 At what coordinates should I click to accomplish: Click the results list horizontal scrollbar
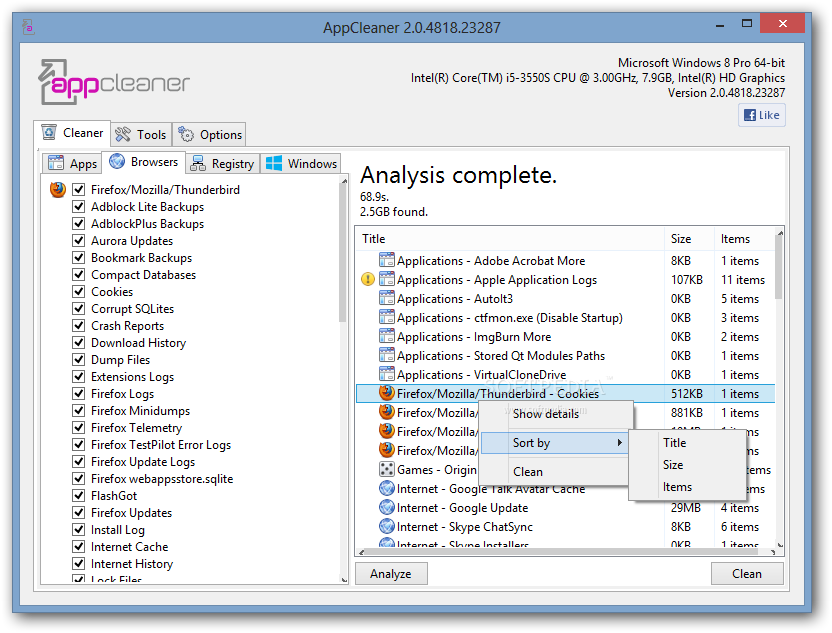pos(567,552)
